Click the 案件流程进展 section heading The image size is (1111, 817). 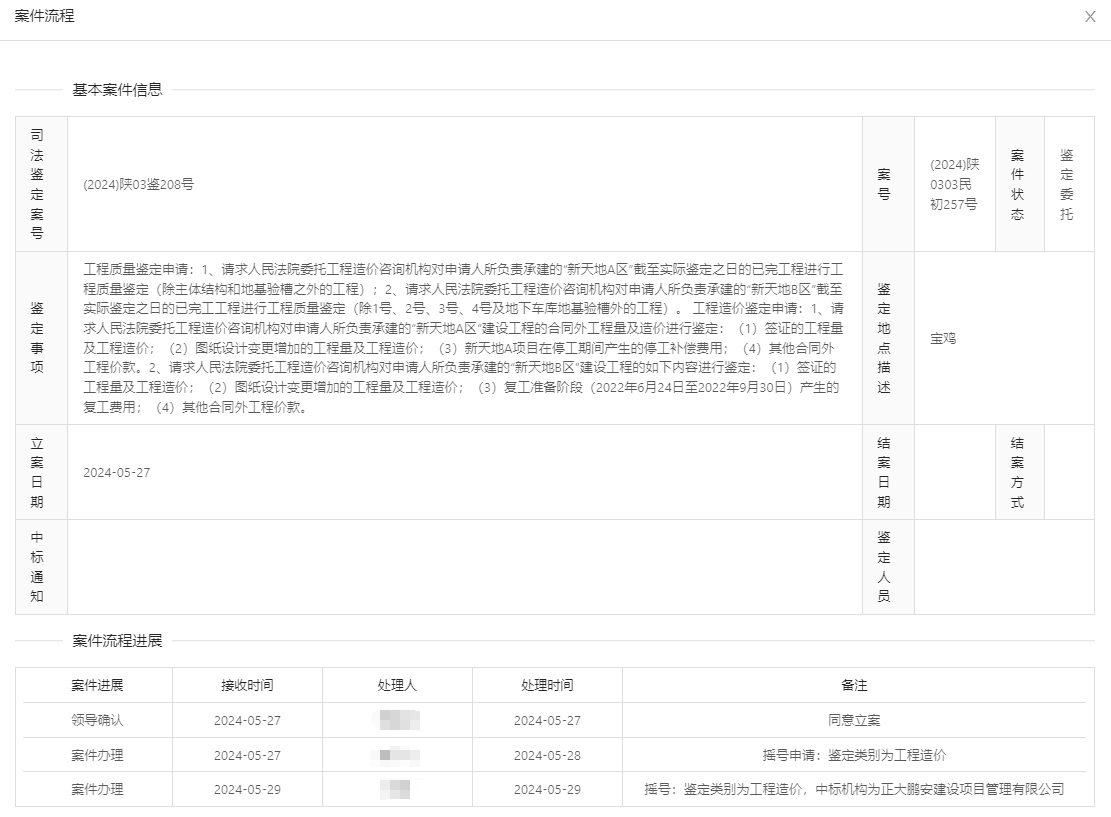pos(117,641)
